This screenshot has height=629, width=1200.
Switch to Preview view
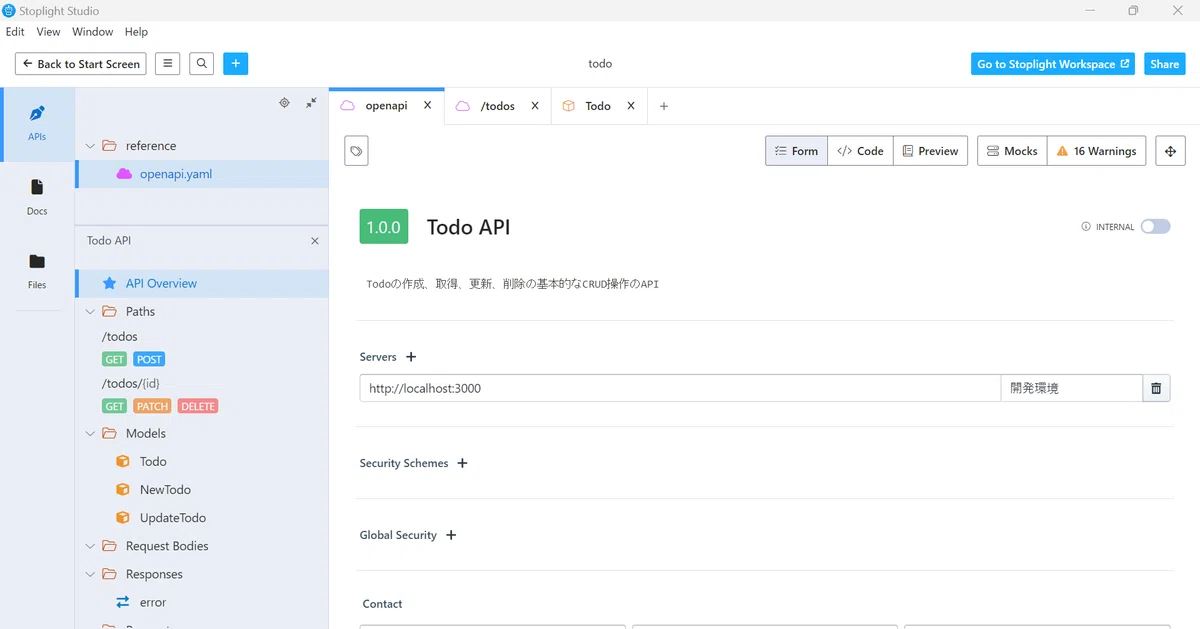[930, 151]
